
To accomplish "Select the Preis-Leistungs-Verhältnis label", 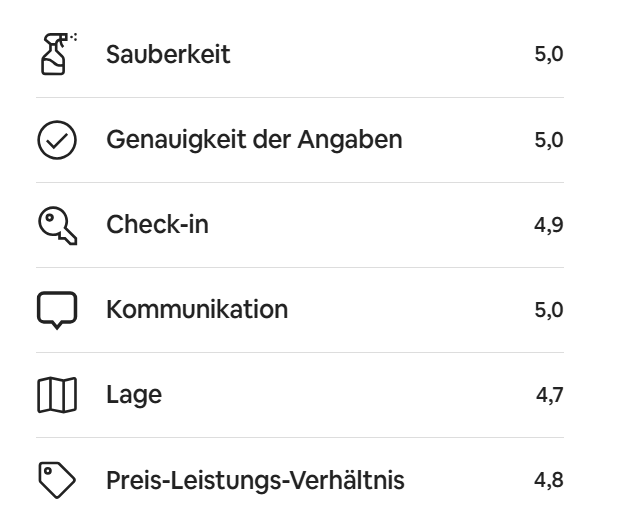I will point(255,481).
